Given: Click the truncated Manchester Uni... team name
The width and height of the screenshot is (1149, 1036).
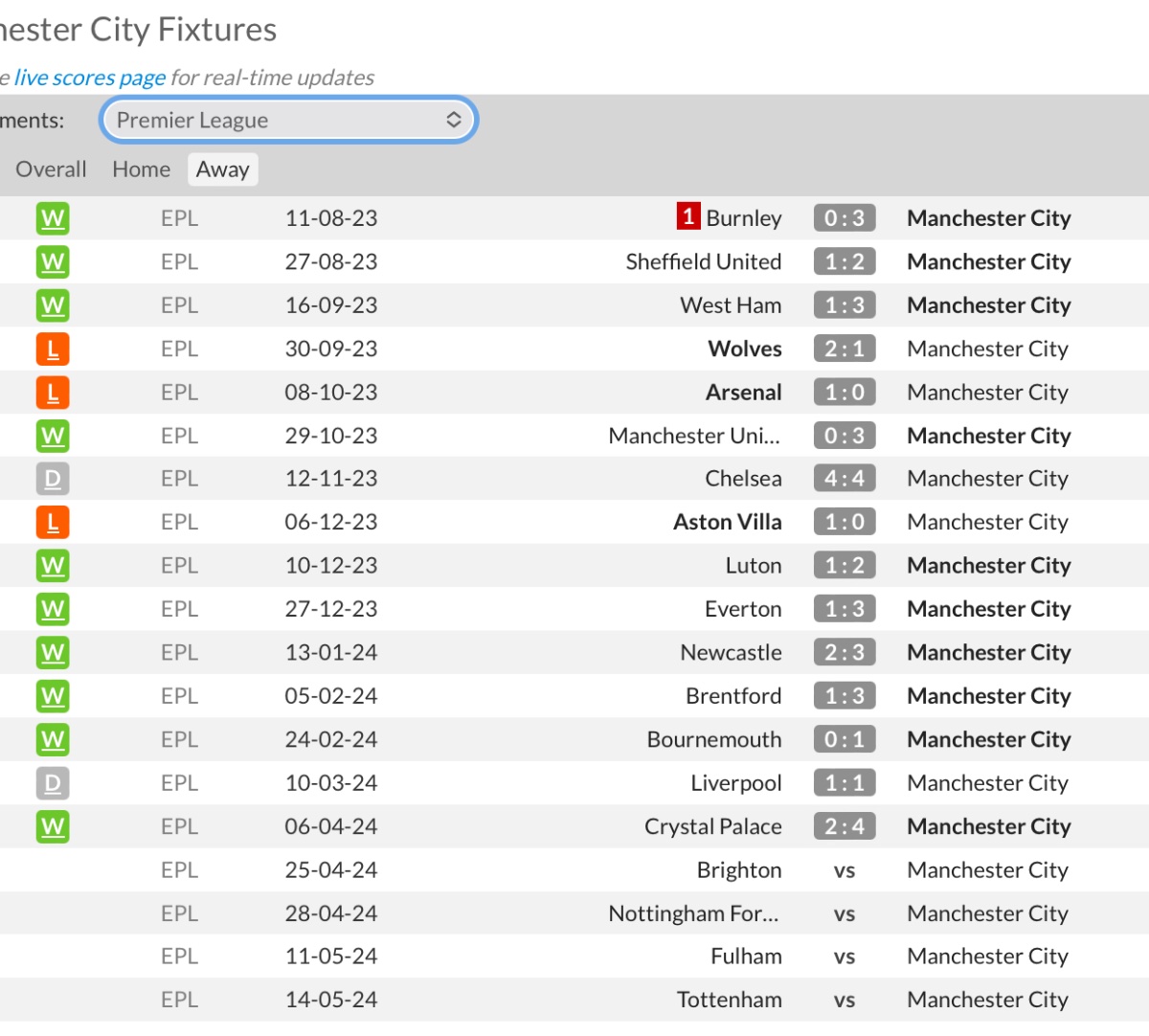Looking at the screenshot, I should coord(695,436).
